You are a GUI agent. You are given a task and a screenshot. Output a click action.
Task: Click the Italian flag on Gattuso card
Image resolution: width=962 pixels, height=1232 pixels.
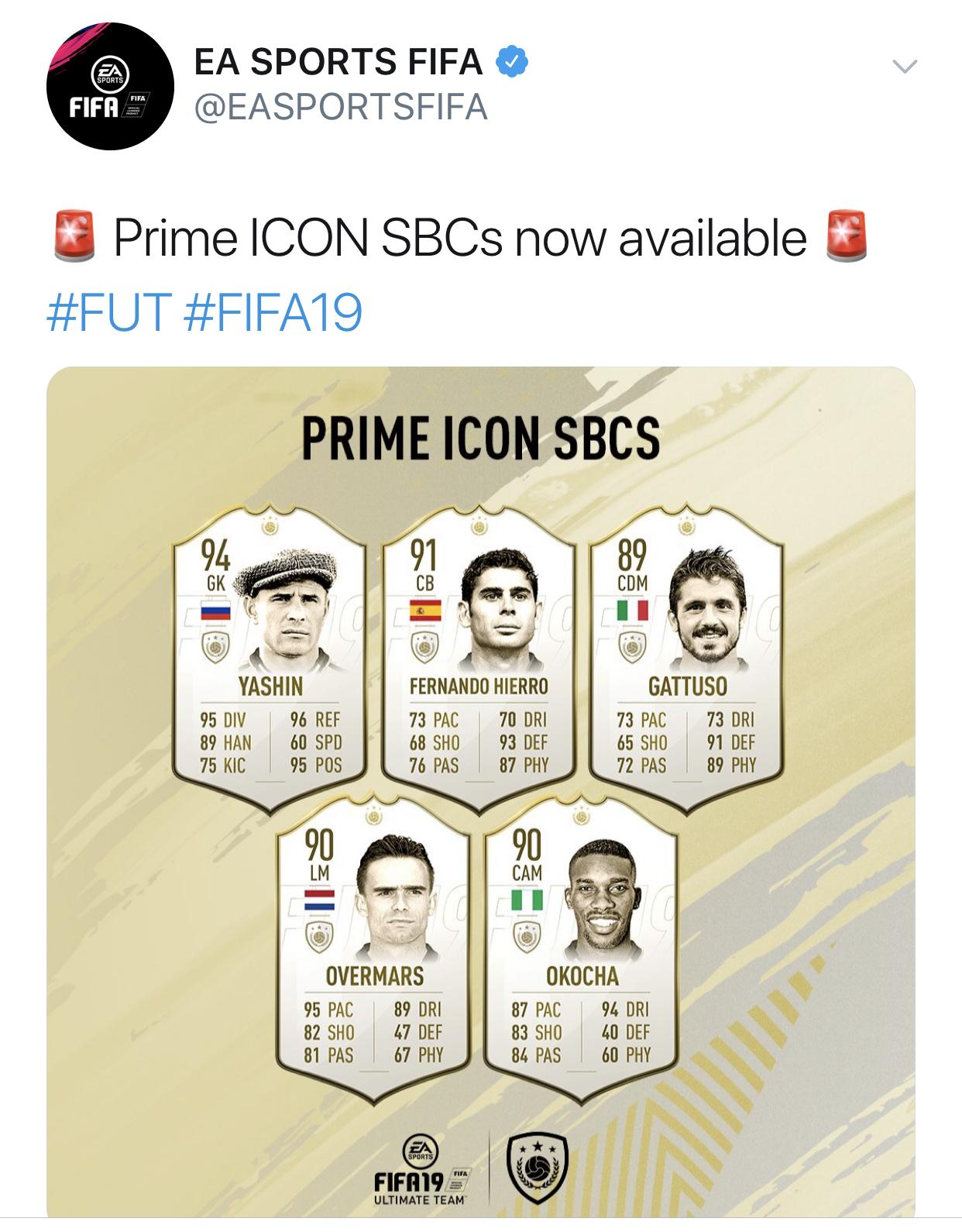tap(632, 611)
